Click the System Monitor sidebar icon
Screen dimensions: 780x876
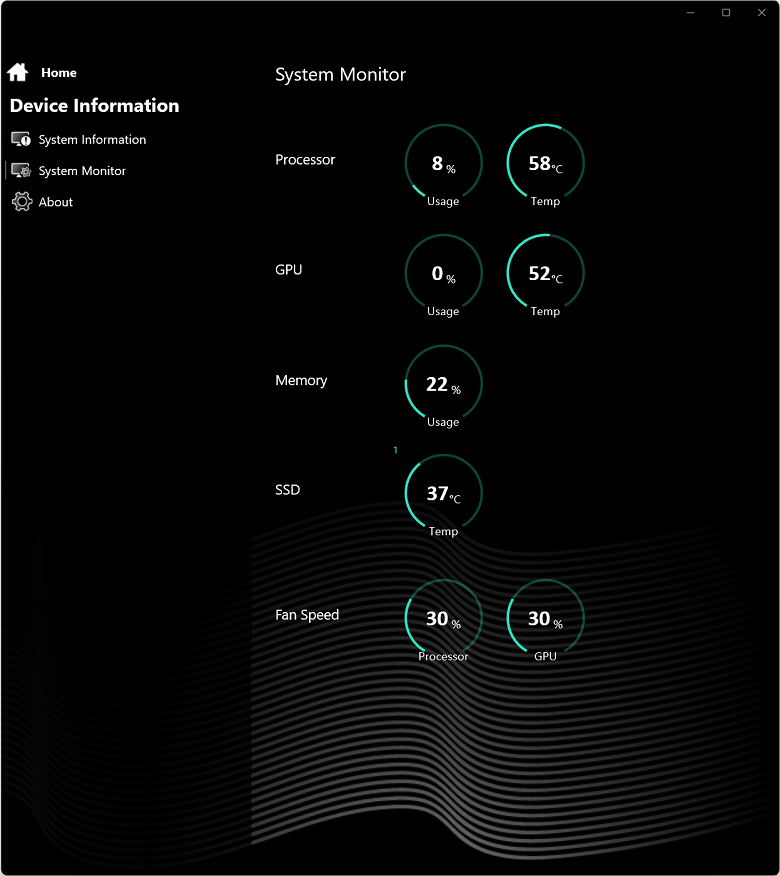coord(21,170)
